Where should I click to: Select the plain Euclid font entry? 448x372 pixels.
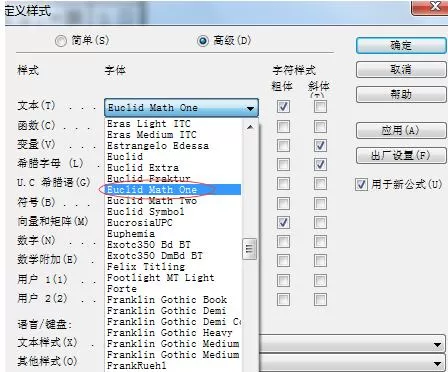[173, 157]
